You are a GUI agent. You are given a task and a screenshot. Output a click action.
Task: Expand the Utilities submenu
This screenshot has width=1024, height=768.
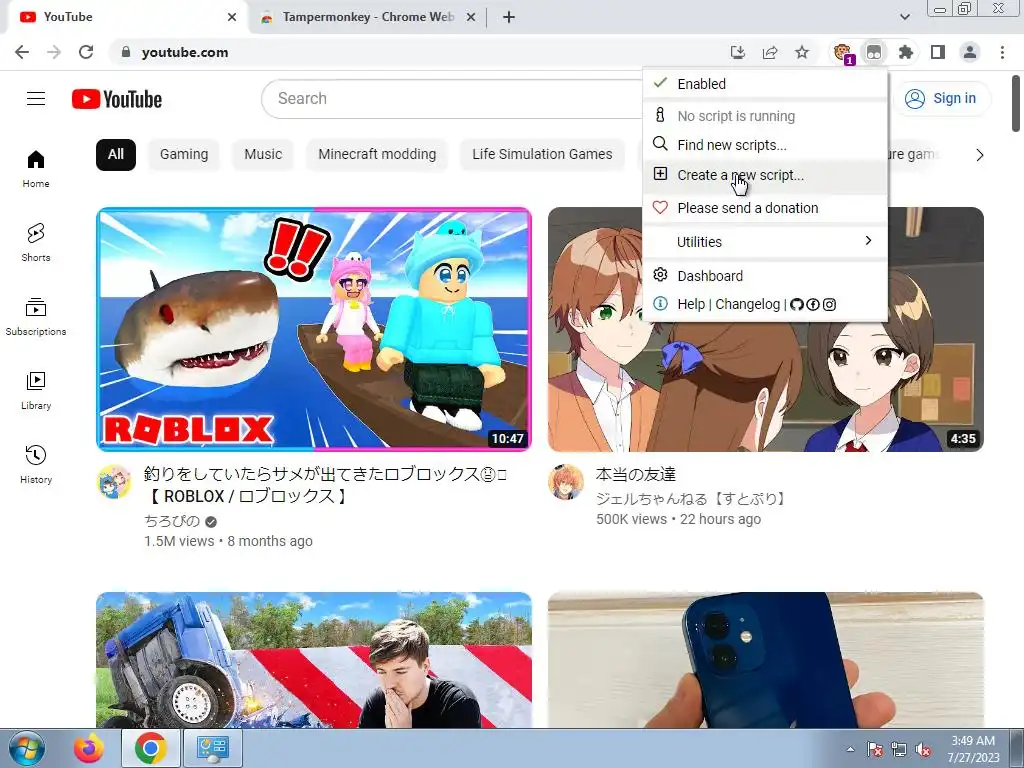765,242
